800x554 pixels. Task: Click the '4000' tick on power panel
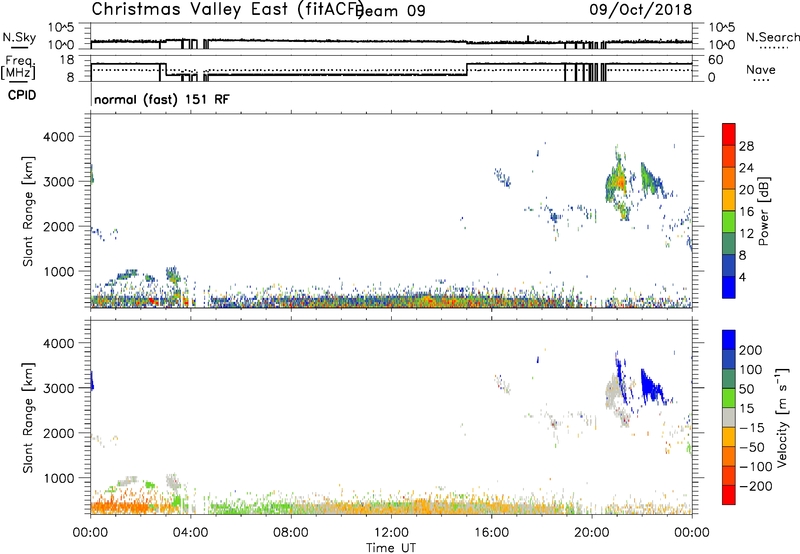tap(58, 137)
